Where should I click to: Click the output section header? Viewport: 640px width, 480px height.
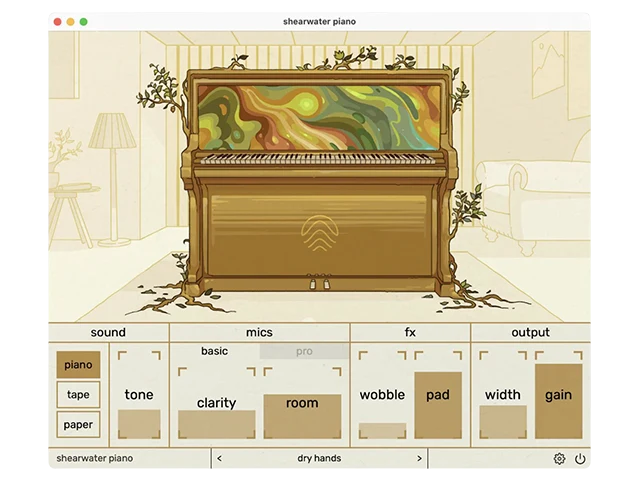[x=531, y=332]
